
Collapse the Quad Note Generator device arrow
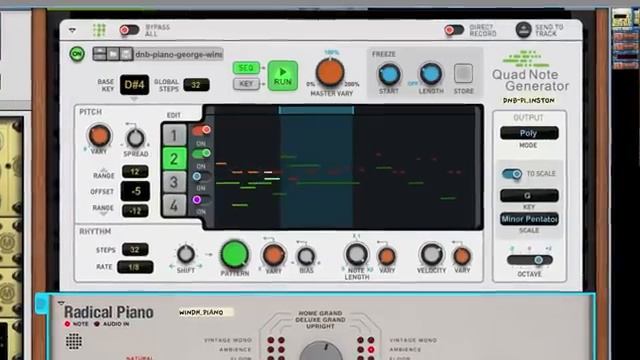[72, 30]
